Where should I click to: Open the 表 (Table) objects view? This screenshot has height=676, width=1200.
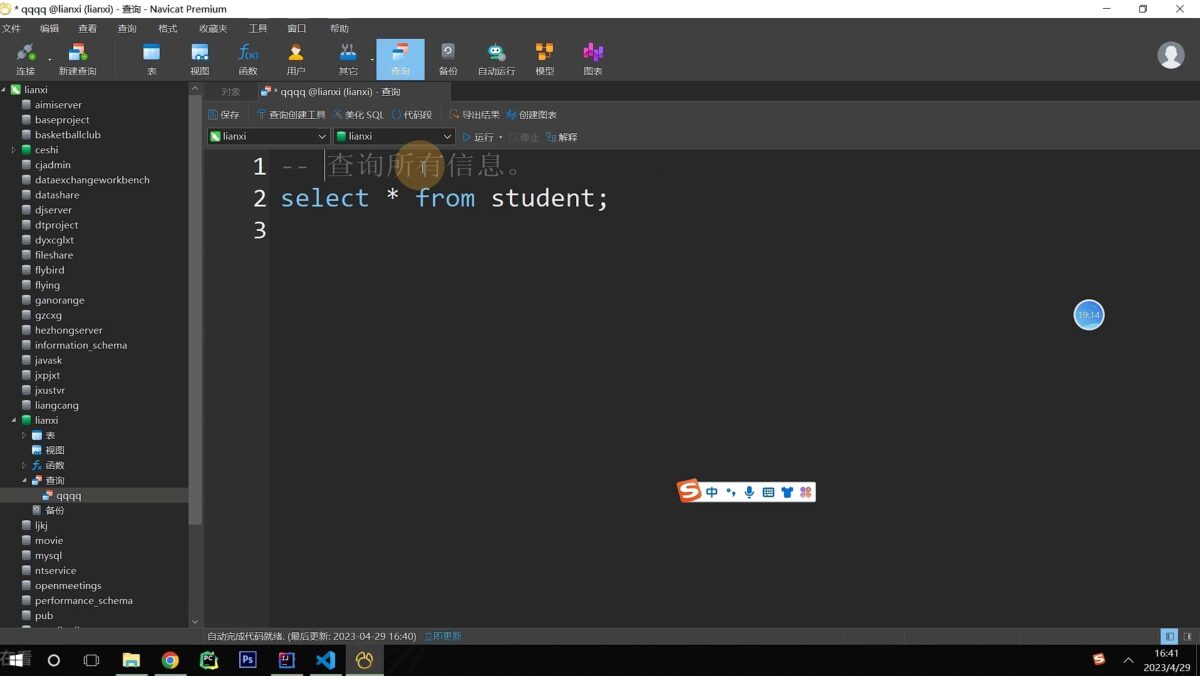pos(152,59)
